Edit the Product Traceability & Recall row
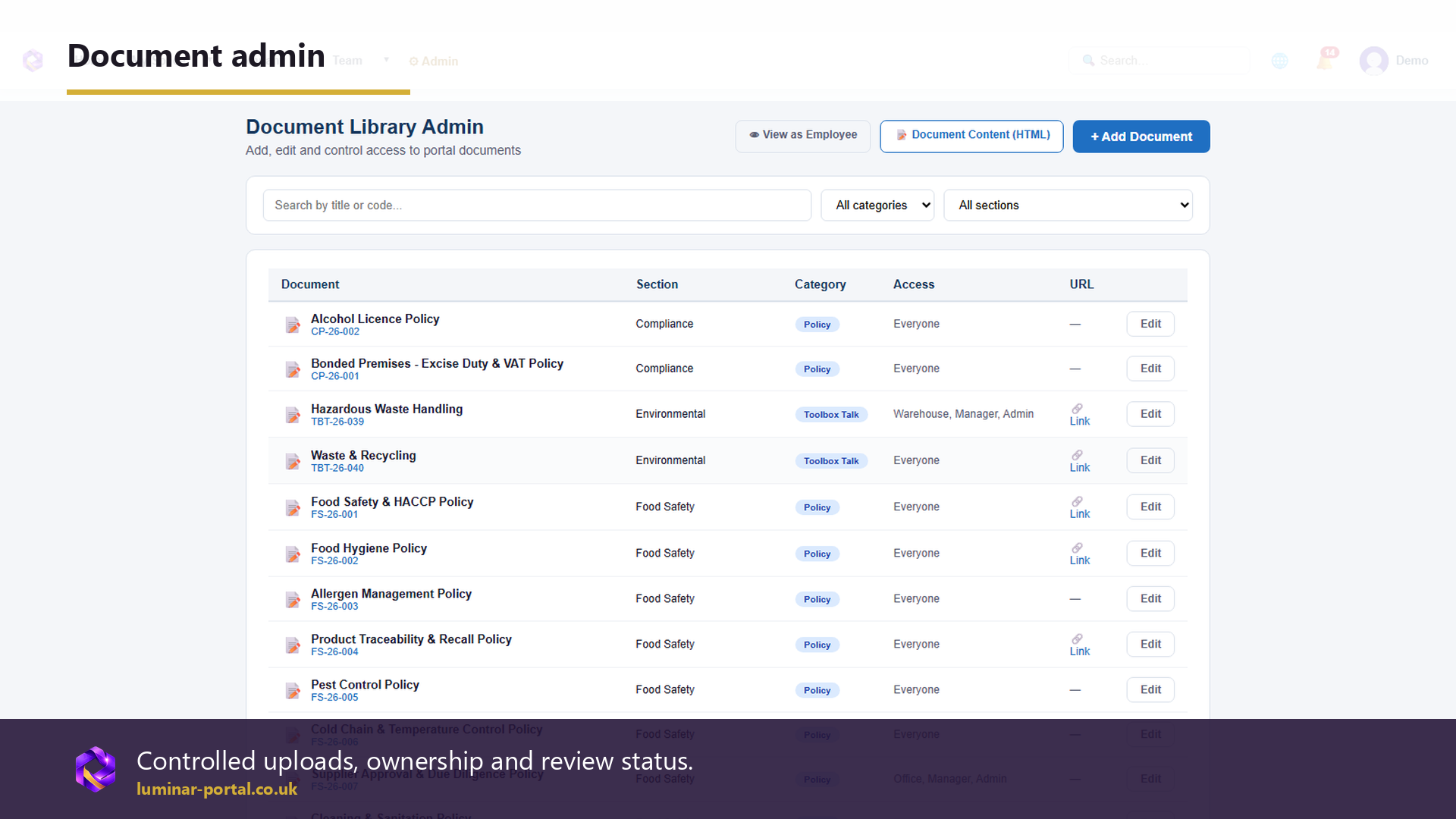The image size is (1456, 819). [1150, 645]
